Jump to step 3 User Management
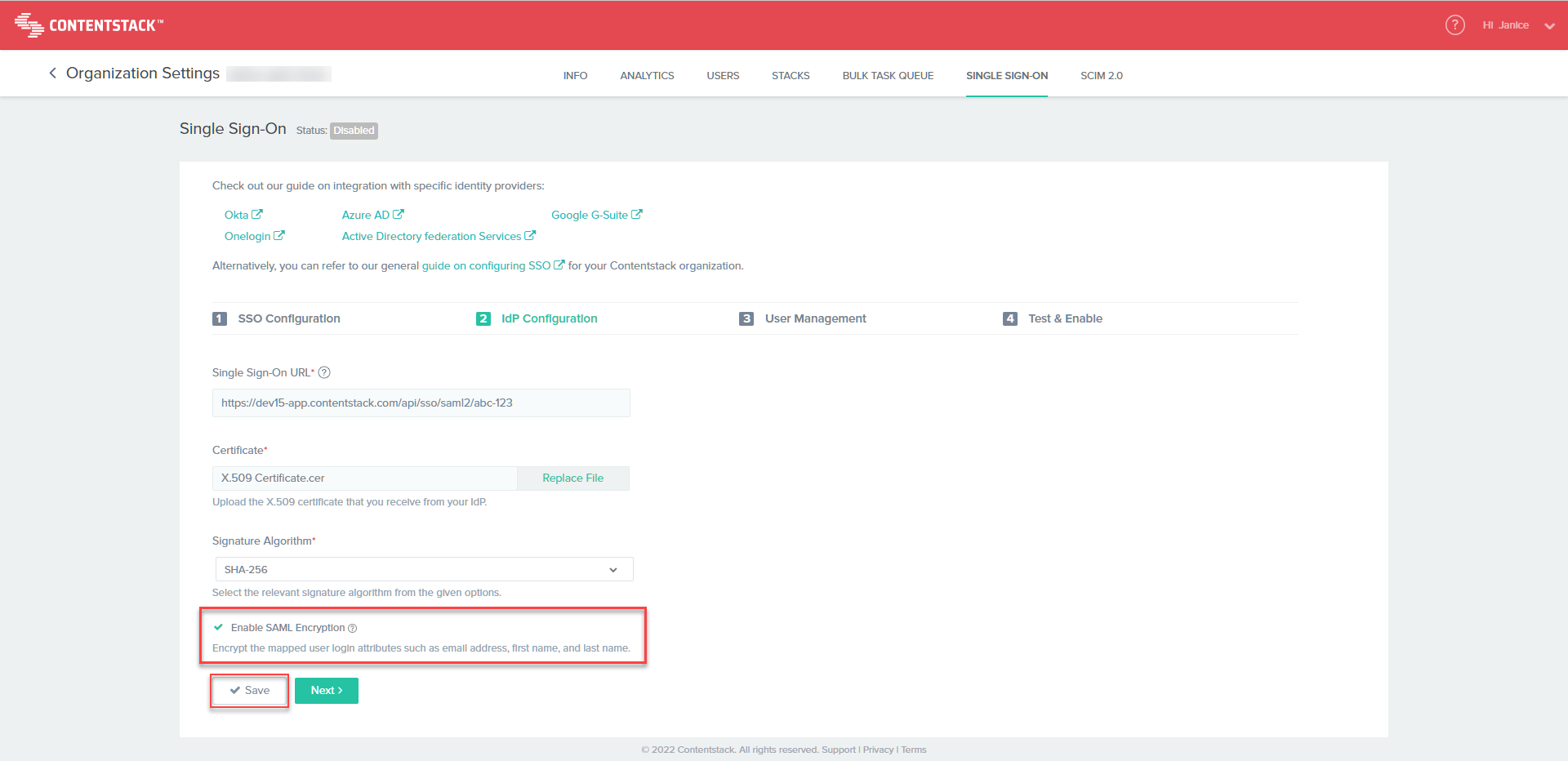 [x=803, y=318]
